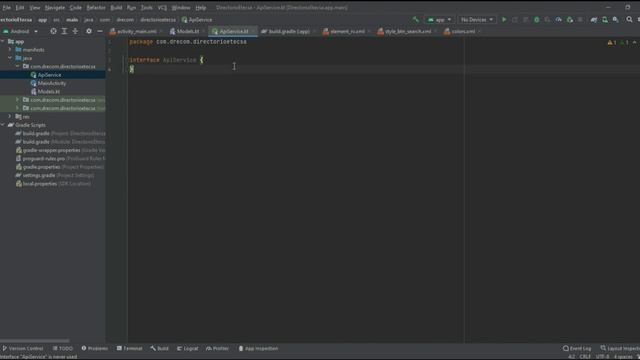Open the Tools menu
The height and width of the screenshot is (360, 640).
click(147, 8)
